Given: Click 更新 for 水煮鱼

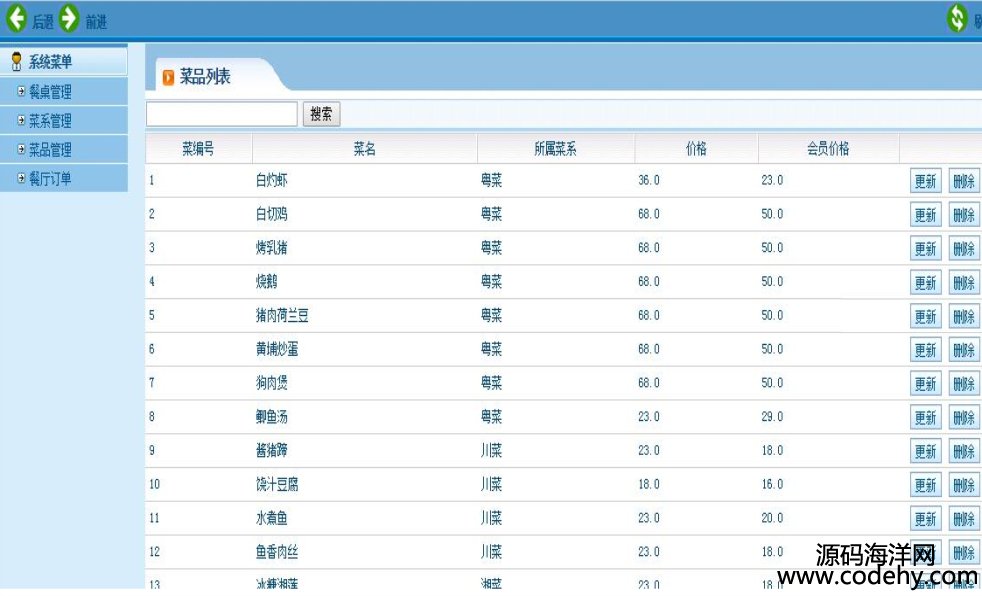Looking at the screenshot, I should [926, 519].
